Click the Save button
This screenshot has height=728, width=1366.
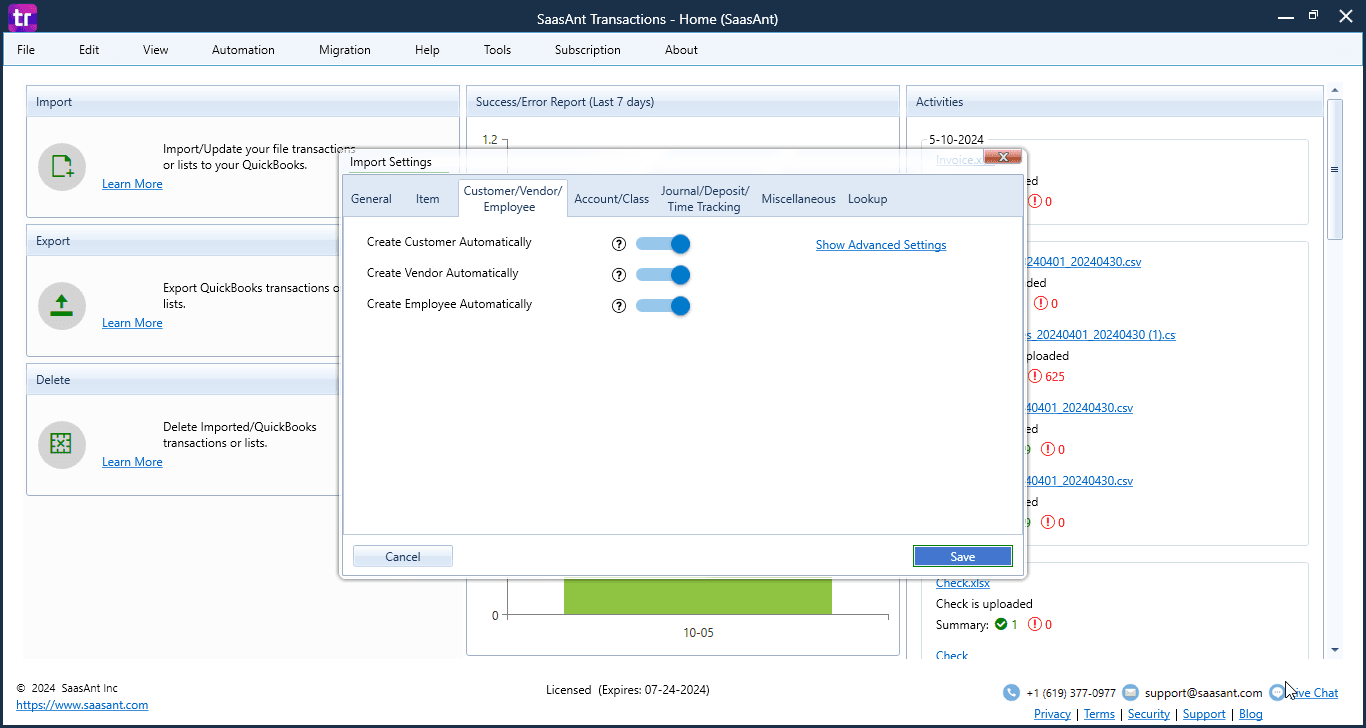(963, 557)
